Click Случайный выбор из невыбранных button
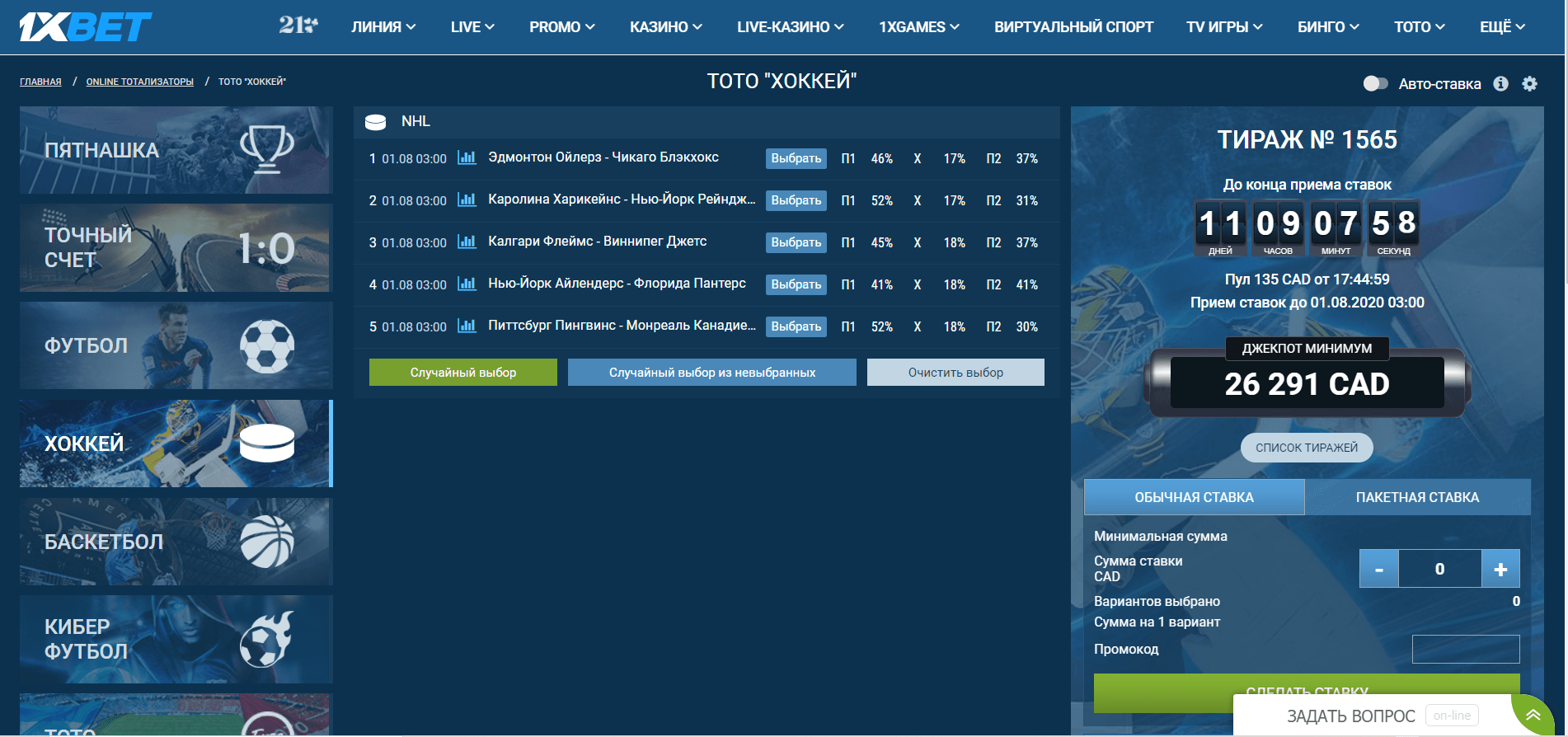The image size is (1568, 737). point(712,372)
